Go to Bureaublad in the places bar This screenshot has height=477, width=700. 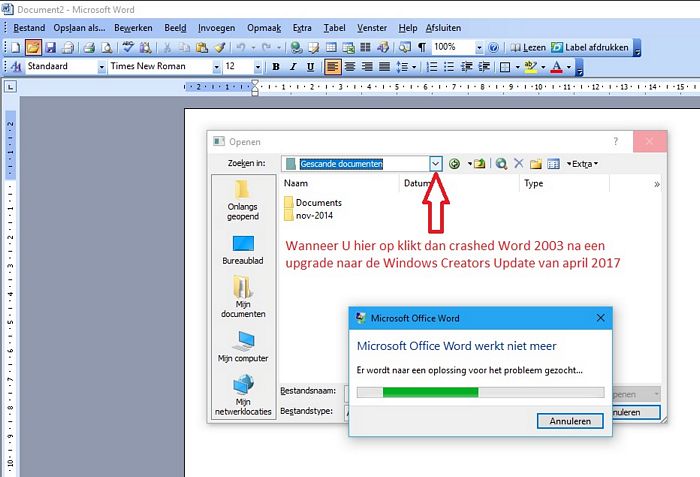coord(243,250)
